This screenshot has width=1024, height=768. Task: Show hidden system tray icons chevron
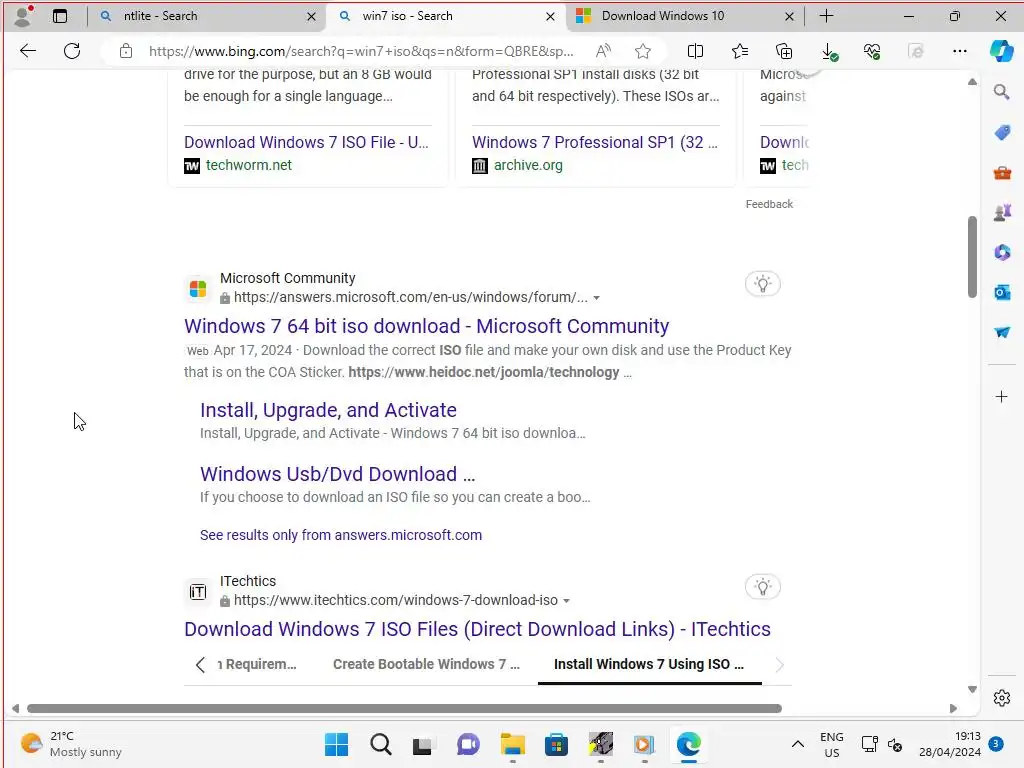click(x=797, y=744)
